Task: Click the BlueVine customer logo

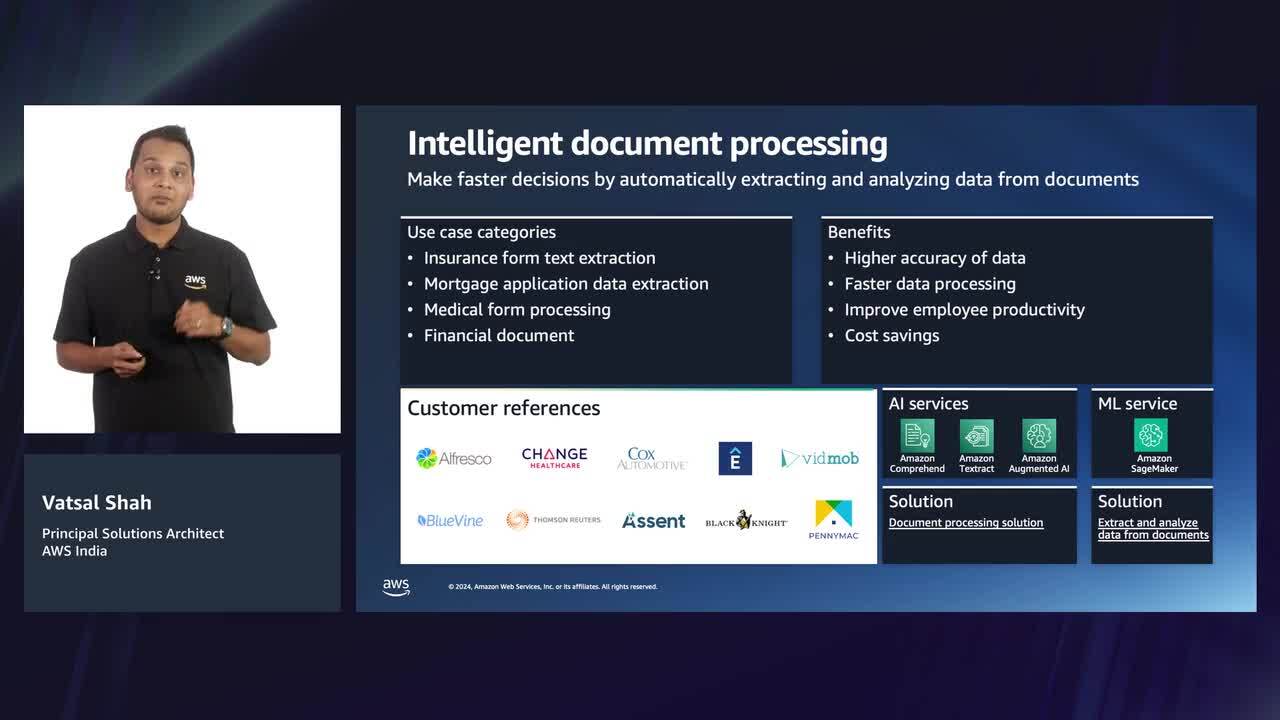Action: click(450, 520)
